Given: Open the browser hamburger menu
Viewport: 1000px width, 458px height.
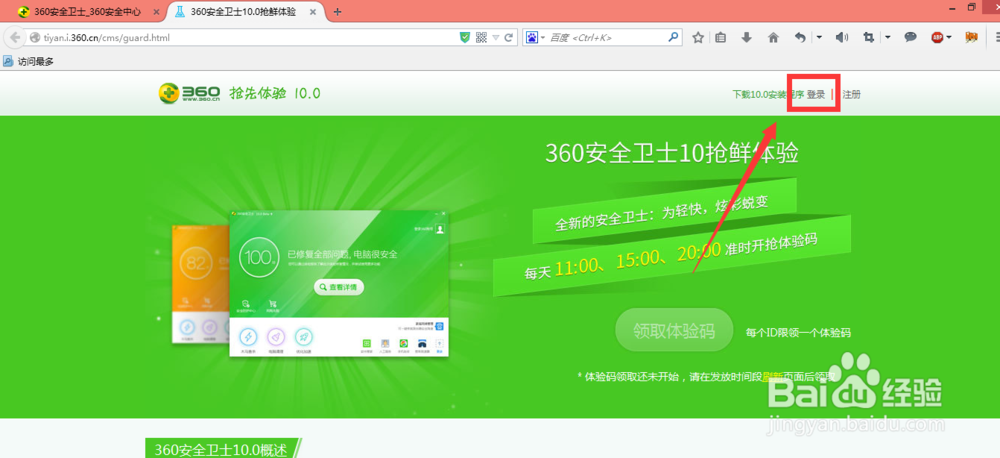Looking at the screenshot, I should pyautogui.click(x=996, y=38).
